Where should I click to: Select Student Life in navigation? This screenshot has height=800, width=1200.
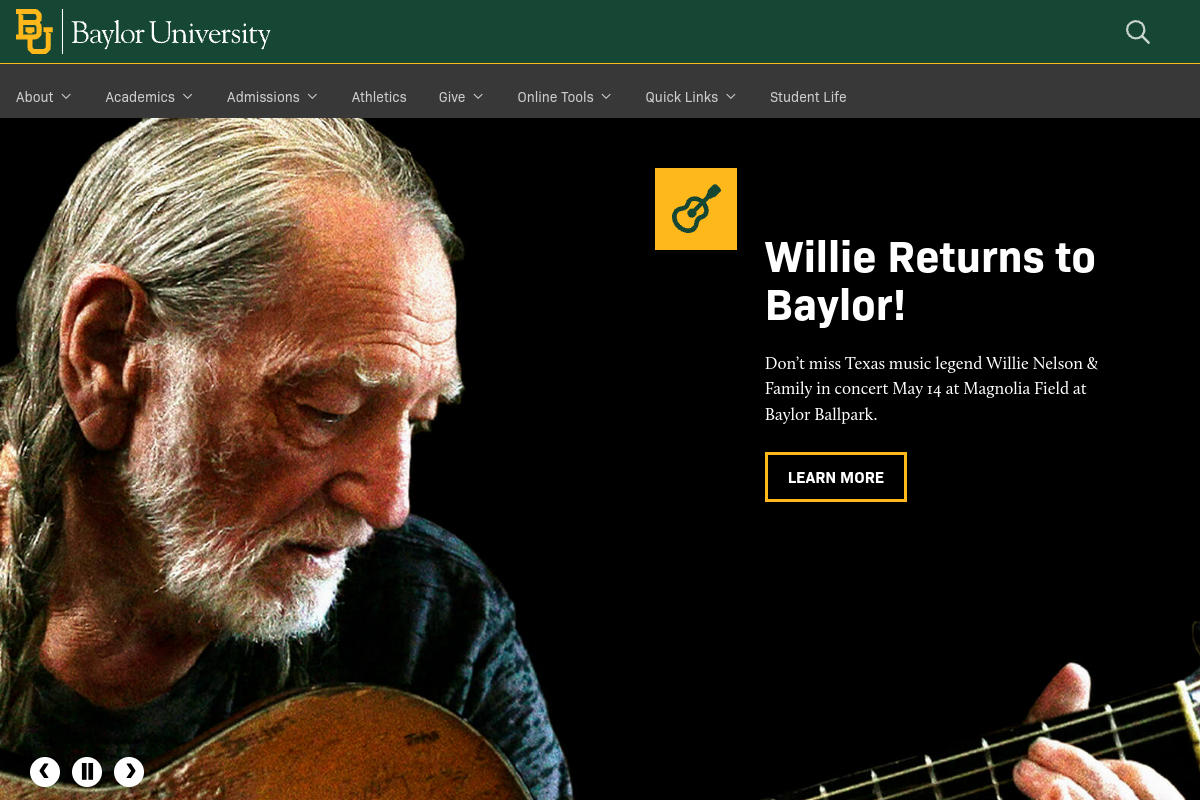click(808, 97)
